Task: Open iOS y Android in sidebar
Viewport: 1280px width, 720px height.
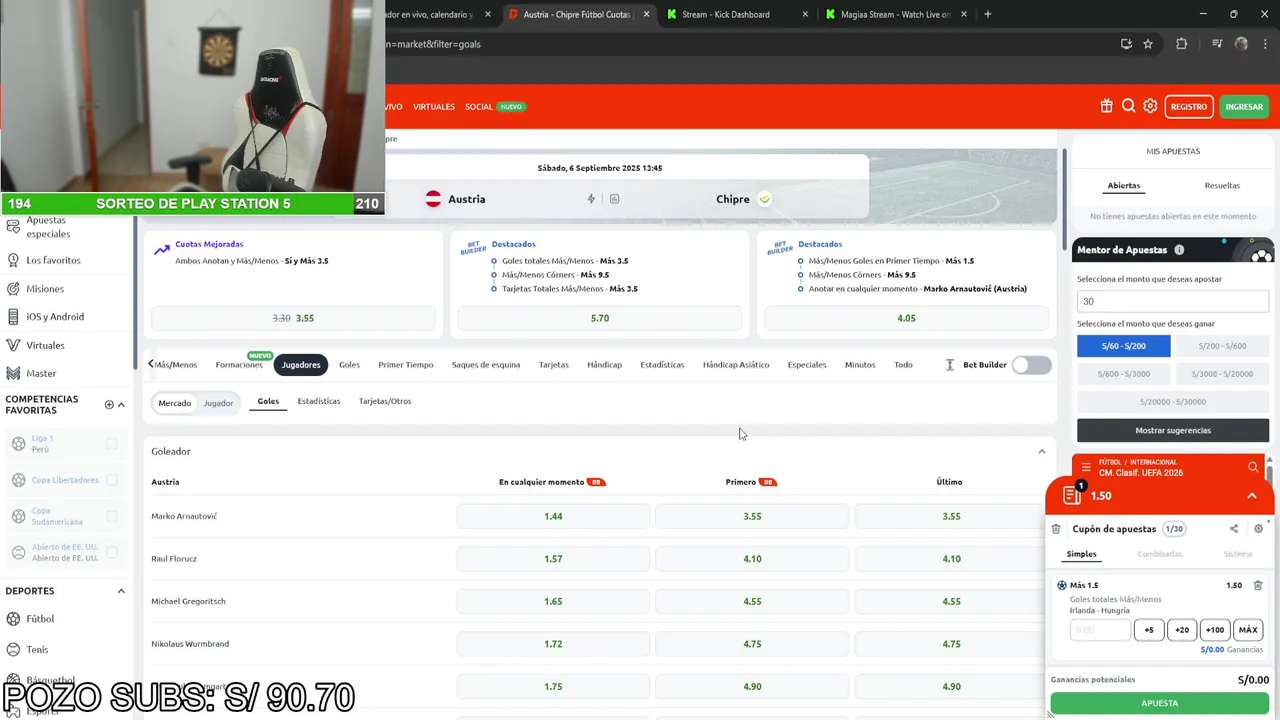Action: click(55, 317)
